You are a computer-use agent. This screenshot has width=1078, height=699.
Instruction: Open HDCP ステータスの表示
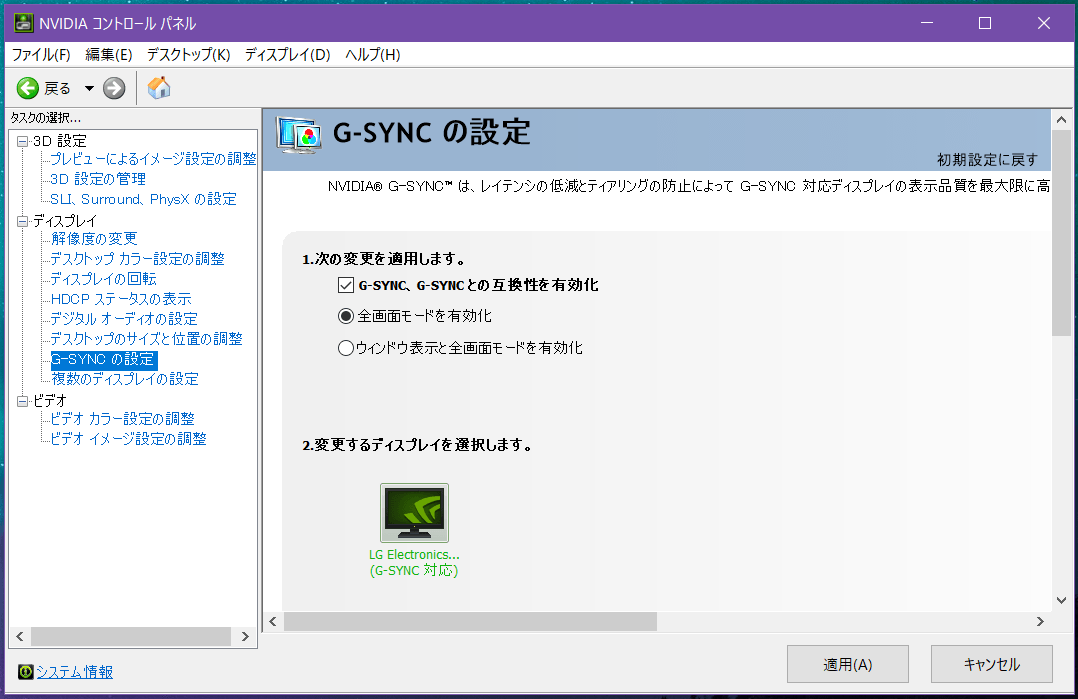(121, 298)
